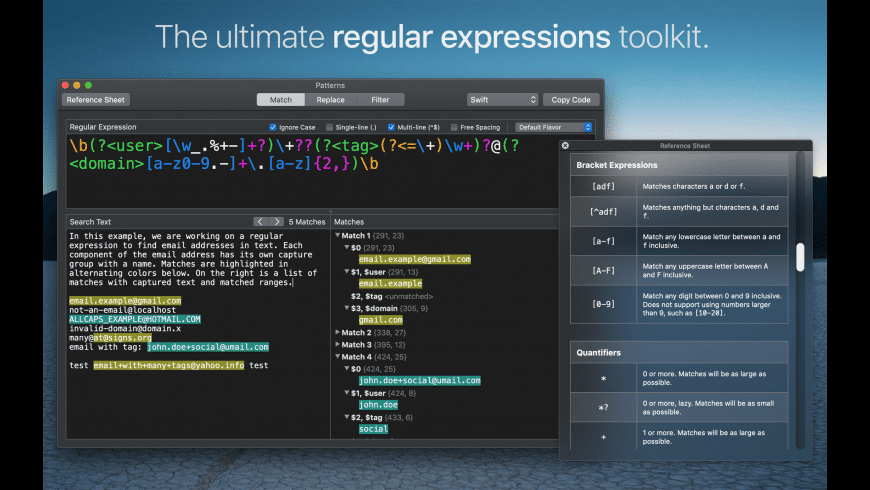This screenshot has height=490, width=870.
Task: Collapse $1, $user under Match 4
Action: [x=347, y=393]
